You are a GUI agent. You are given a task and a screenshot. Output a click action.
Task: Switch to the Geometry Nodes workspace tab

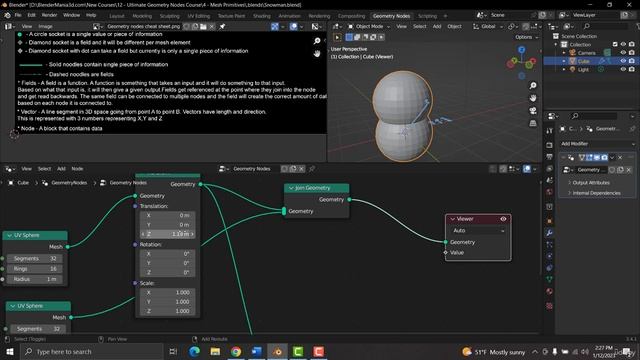[x=391, y=16]
